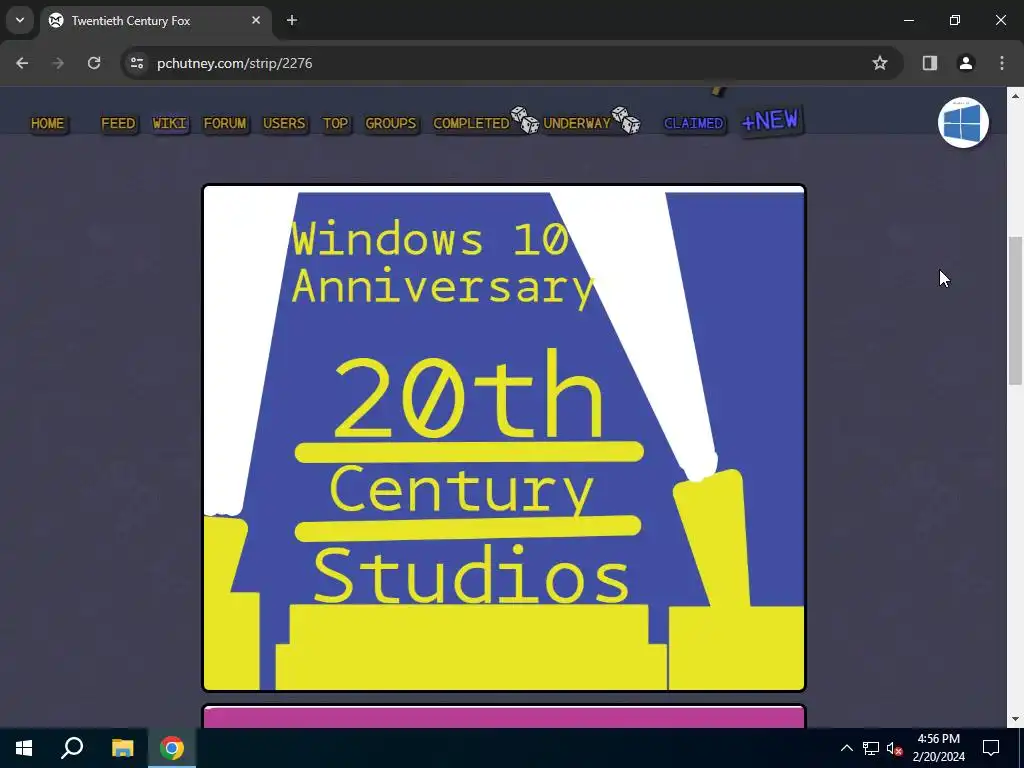Viewport: 1024px width, 768px height.
Task: Open the FEED nav link
Action: [118, 123]
